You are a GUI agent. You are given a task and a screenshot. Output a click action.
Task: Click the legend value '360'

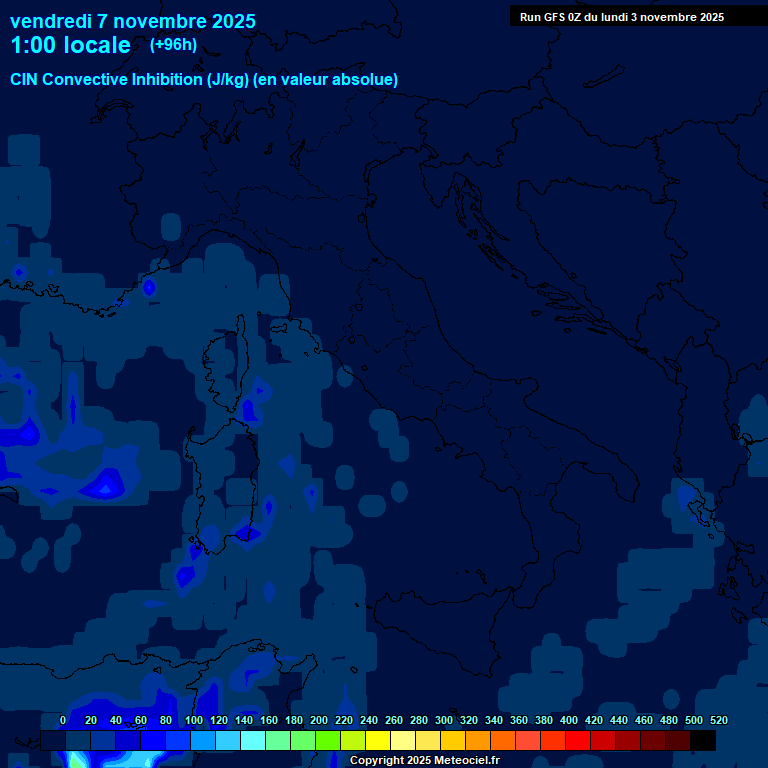(x=518, y=720)
